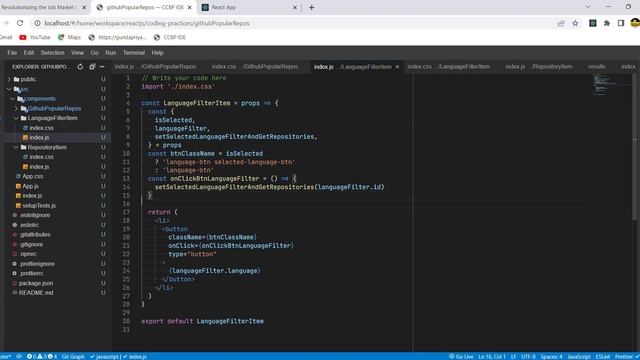The width and height of the screenshot is (640, 360).
Task: Open index.css under LanguageFilterItem
Action: tap(41, 128)
